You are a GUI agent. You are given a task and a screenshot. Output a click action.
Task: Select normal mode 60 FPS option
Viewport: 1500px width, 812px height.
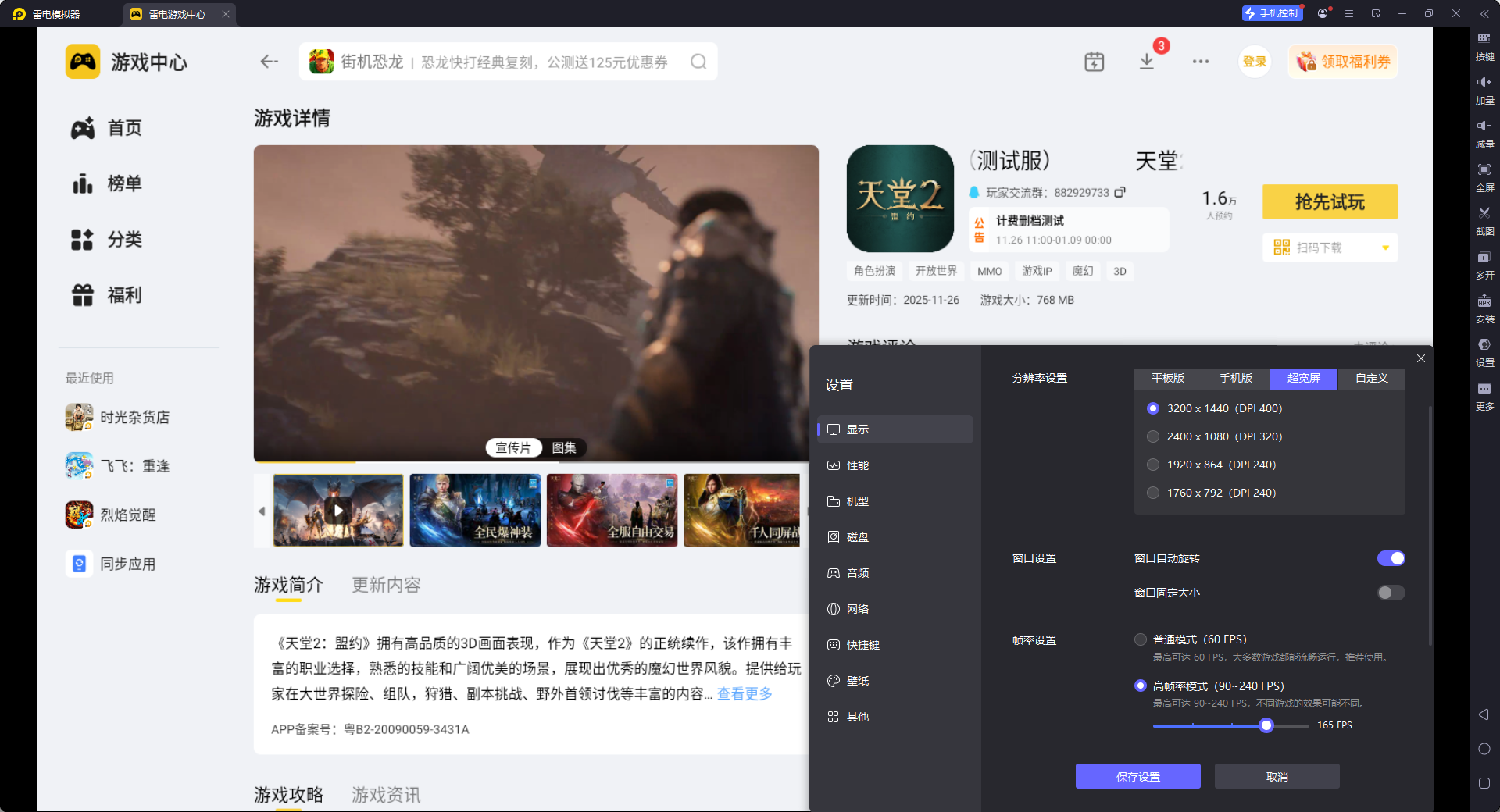pyautogui.click(x=1141, y=639)
